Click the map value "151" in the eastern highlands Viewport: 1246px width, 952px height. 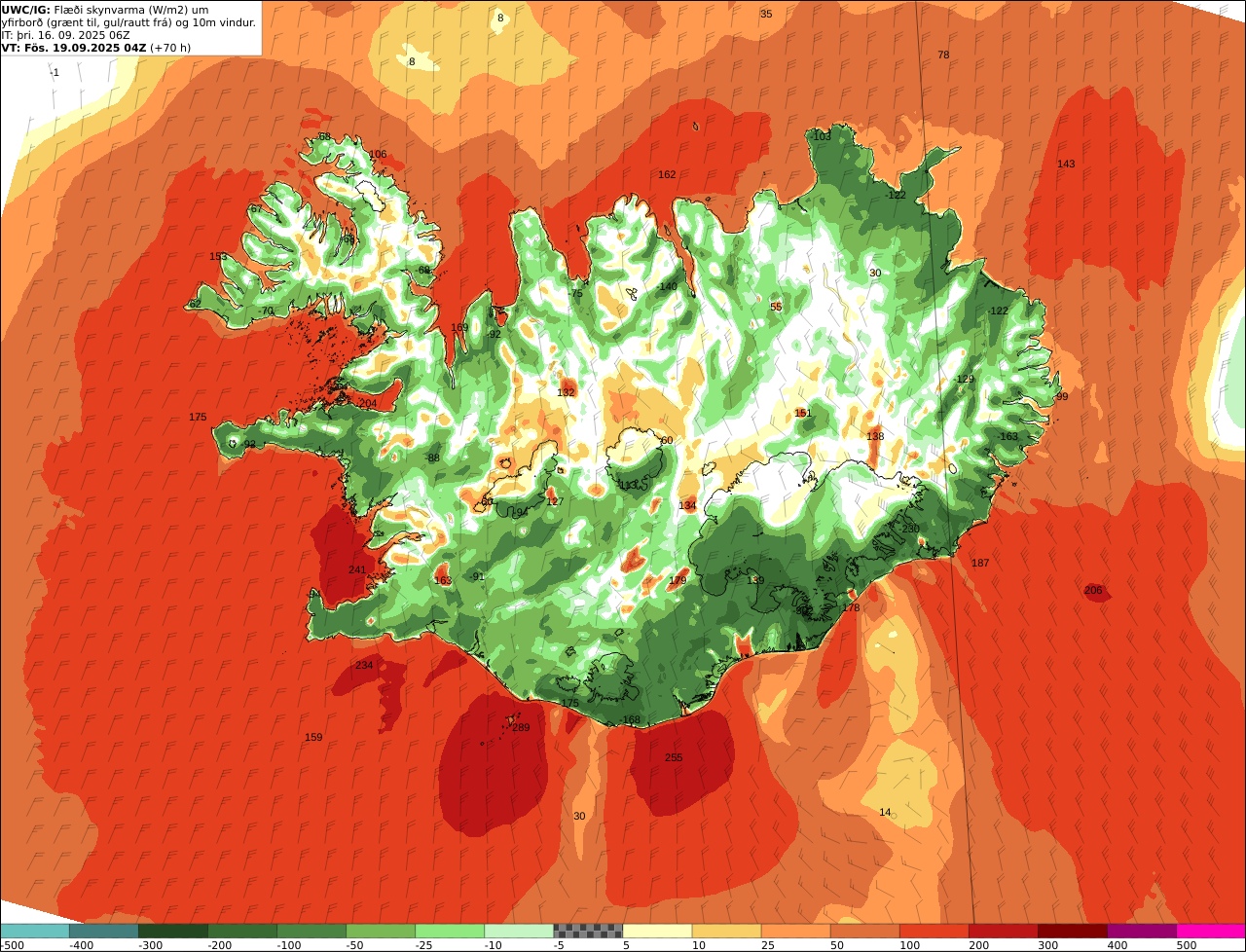pos(802,413)
